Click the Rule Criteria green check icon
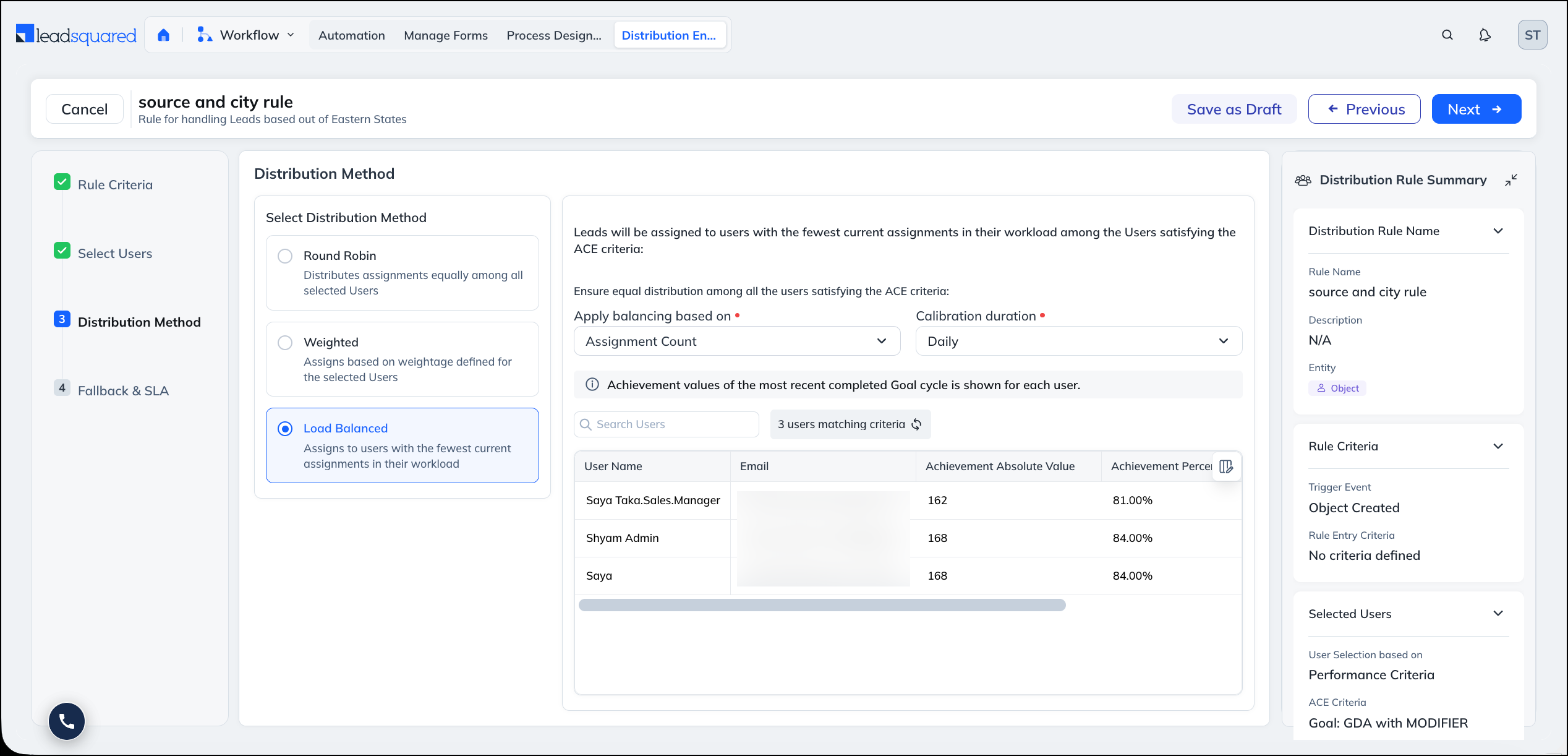Viewport: 1568px width, 756px height. pyautogui.click(x=62, y=182)
